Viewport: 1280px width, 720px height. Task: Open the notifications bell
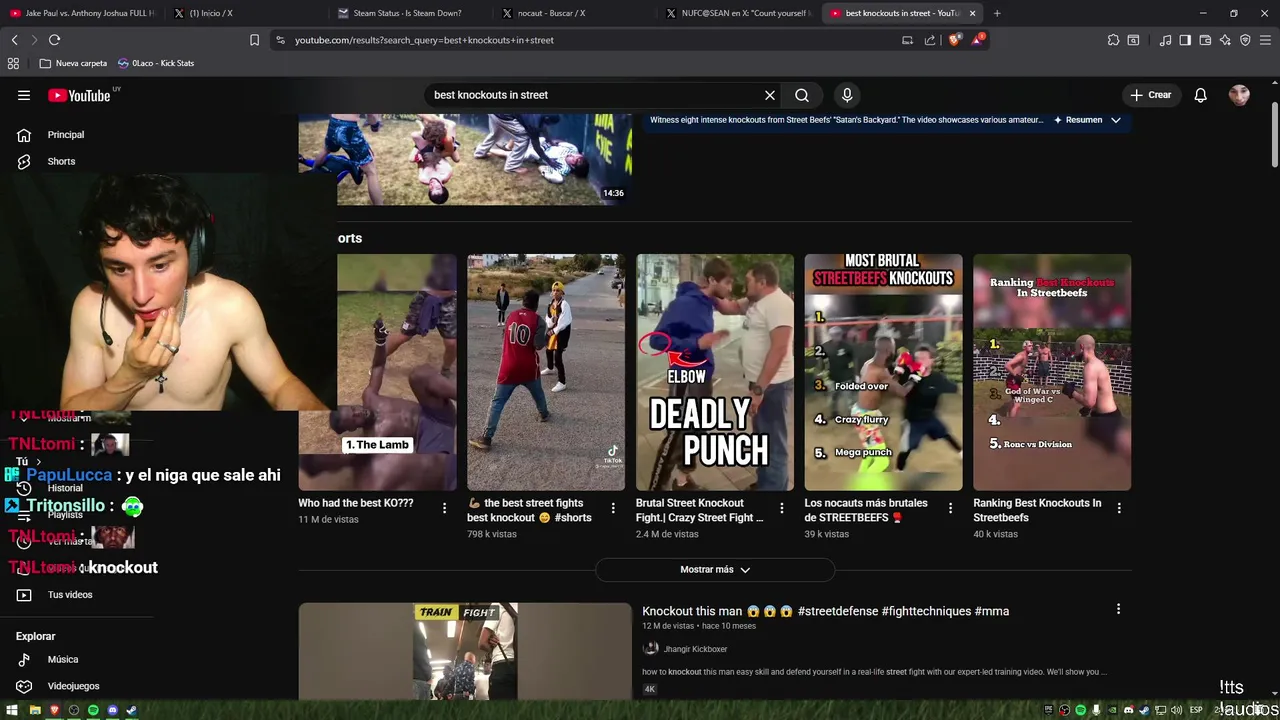1200,95
